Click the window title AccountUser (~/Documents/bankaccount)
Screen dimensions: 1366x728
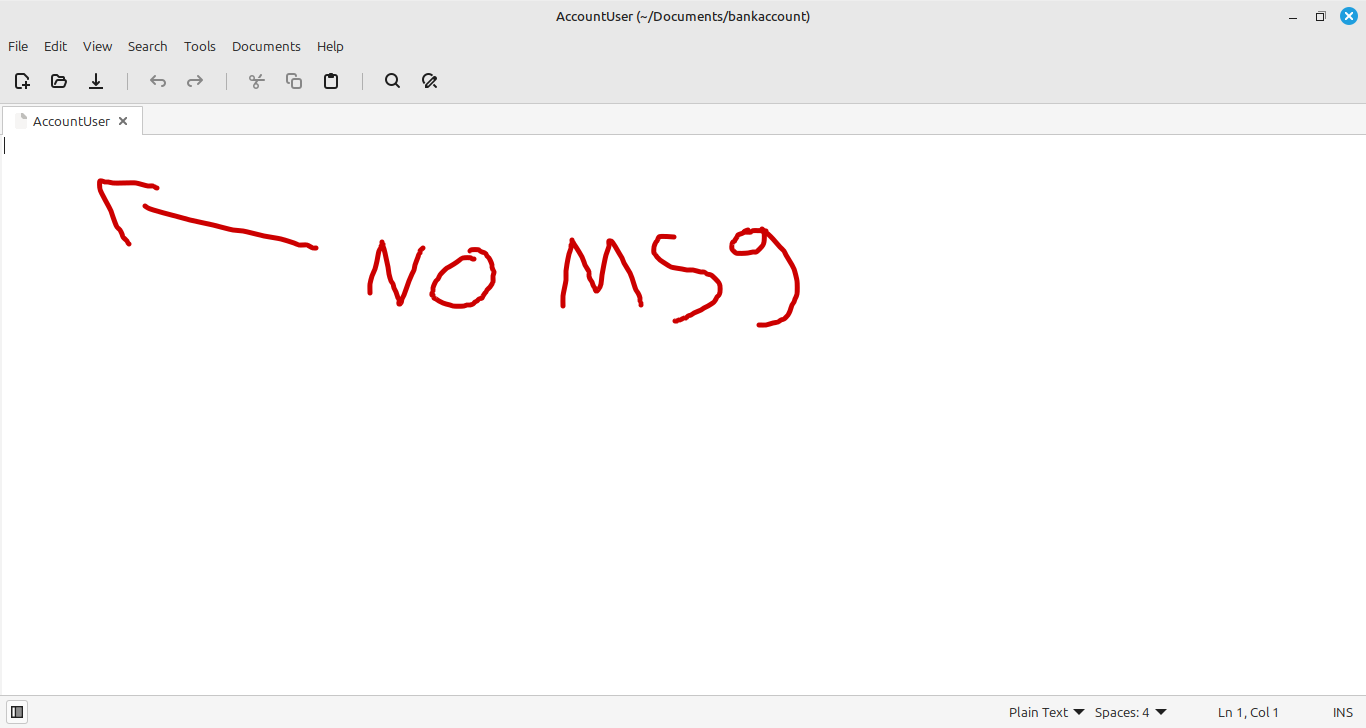coord(683,16)
